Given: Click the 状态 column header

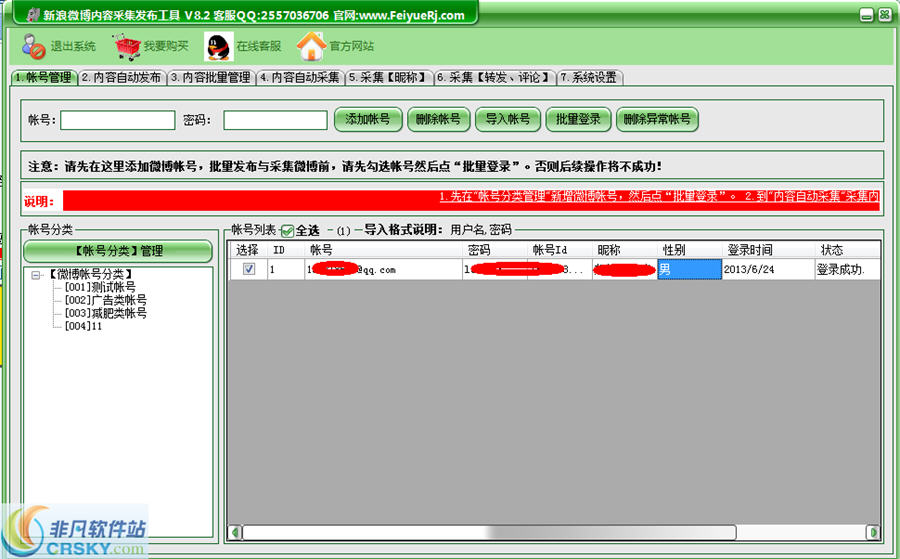Looking at the screenshot, I should [x=847, y=250].
